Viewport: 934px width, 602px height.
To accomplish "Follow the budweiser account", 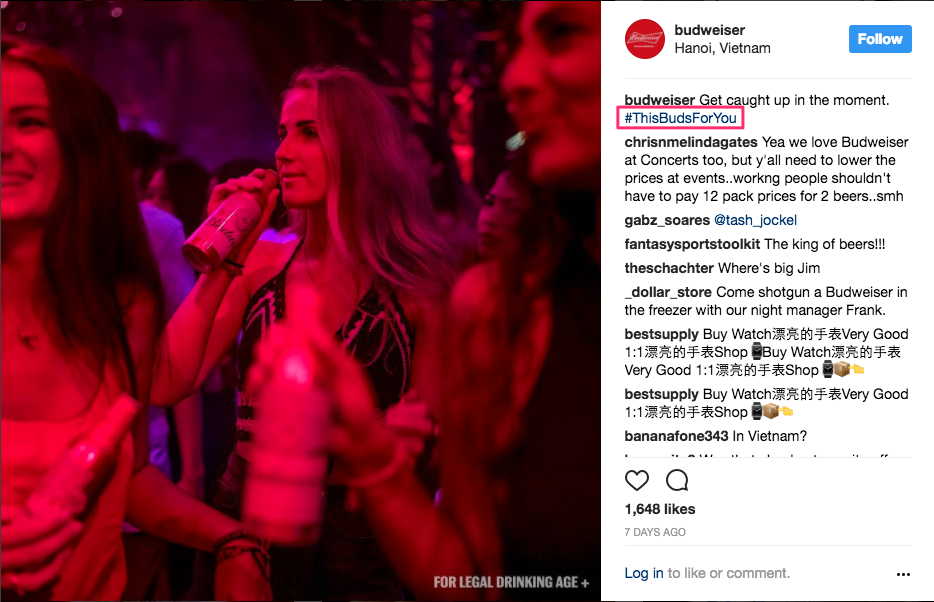I will 880,39.
